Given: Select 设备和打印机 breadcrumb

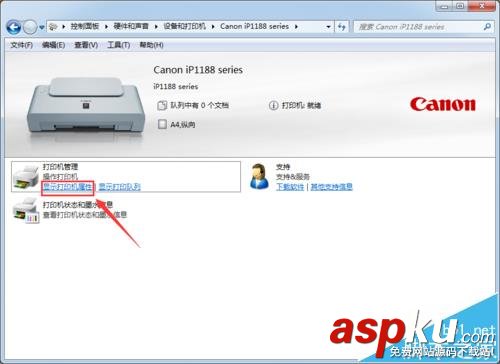Looking at the screenshot, I should coord(184,26).
